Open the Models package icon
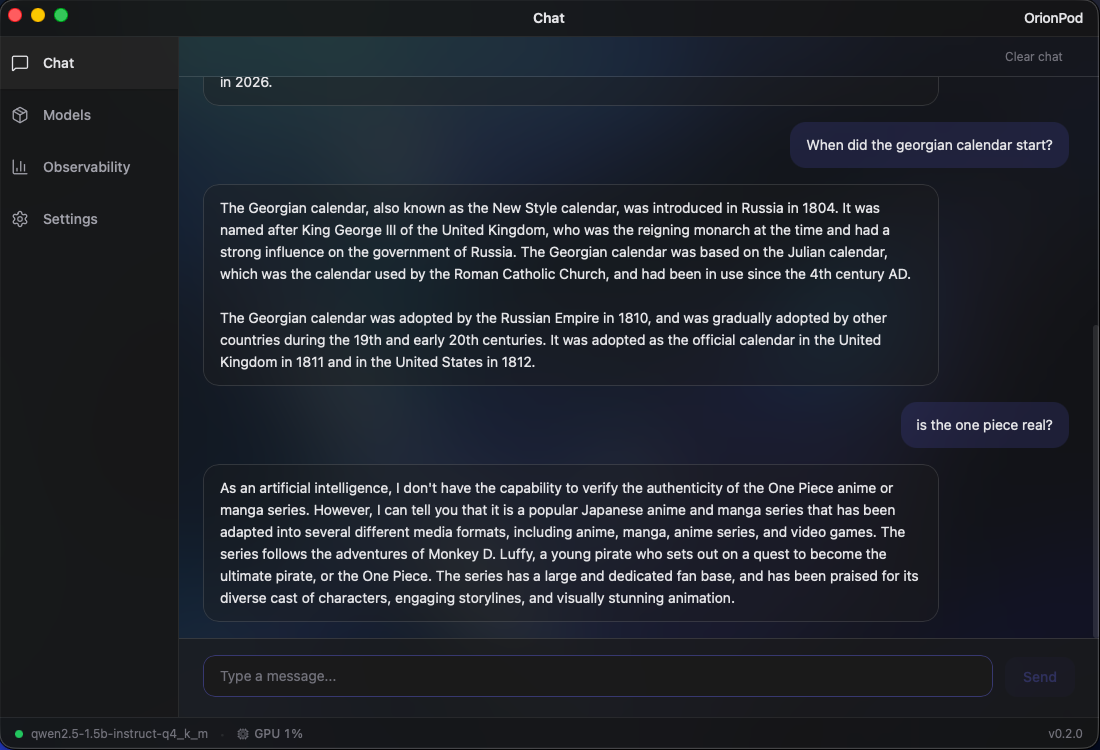 20,115
